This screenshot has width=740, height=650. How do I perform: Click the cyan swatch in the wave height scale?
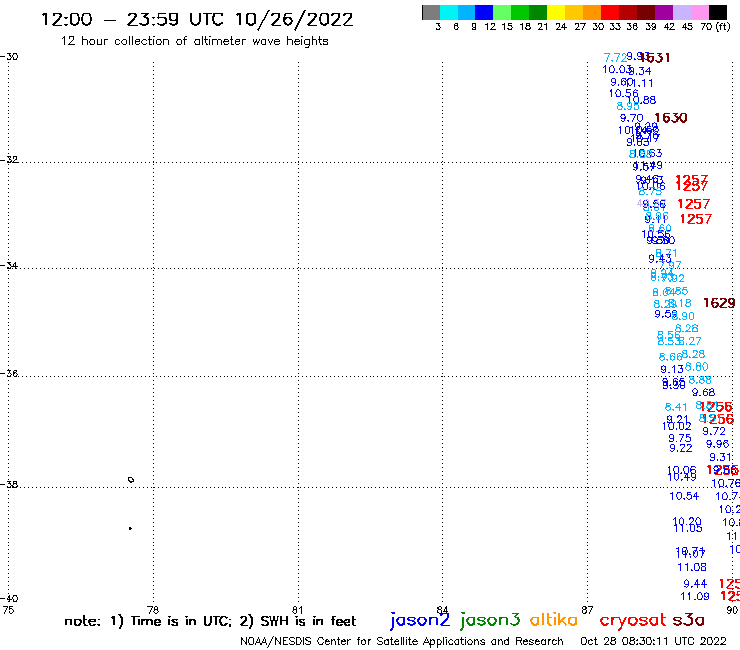pyautogui.click(x=448, y=12)
